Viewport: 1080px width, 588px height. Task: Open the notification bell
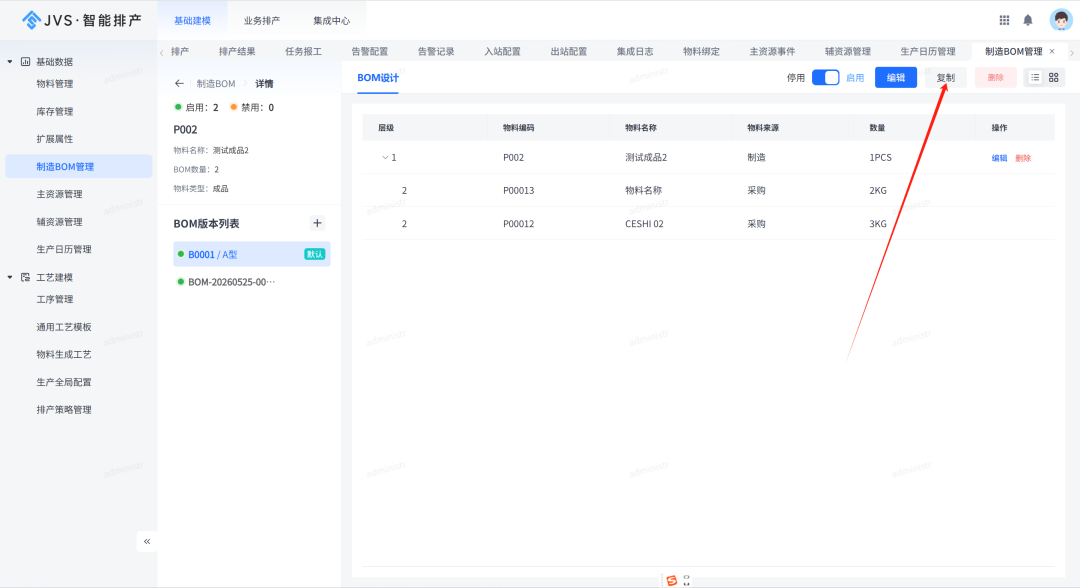tap(1028, 20)
